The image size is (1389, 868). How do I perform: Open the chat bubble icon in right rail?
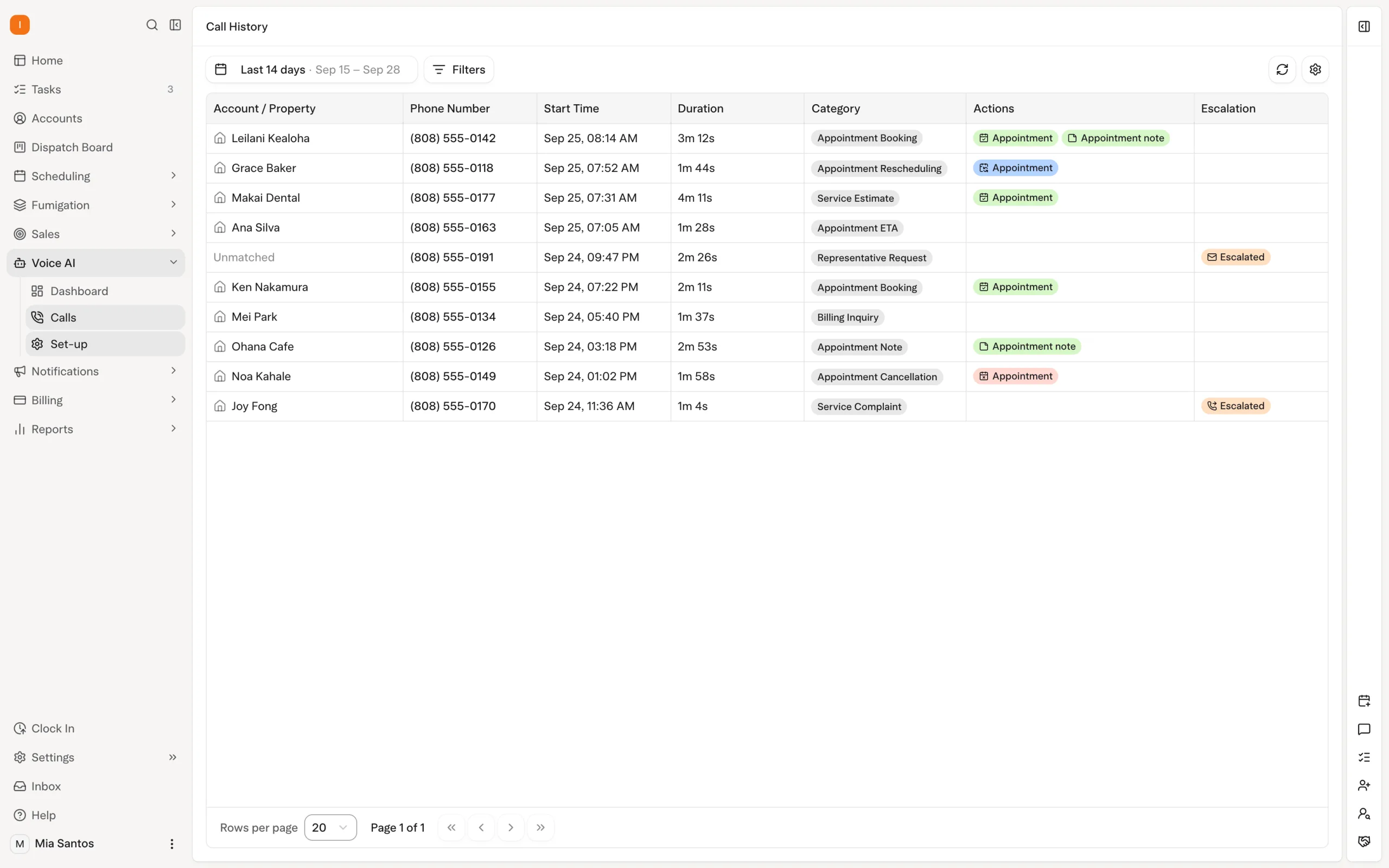[1363, 729]
